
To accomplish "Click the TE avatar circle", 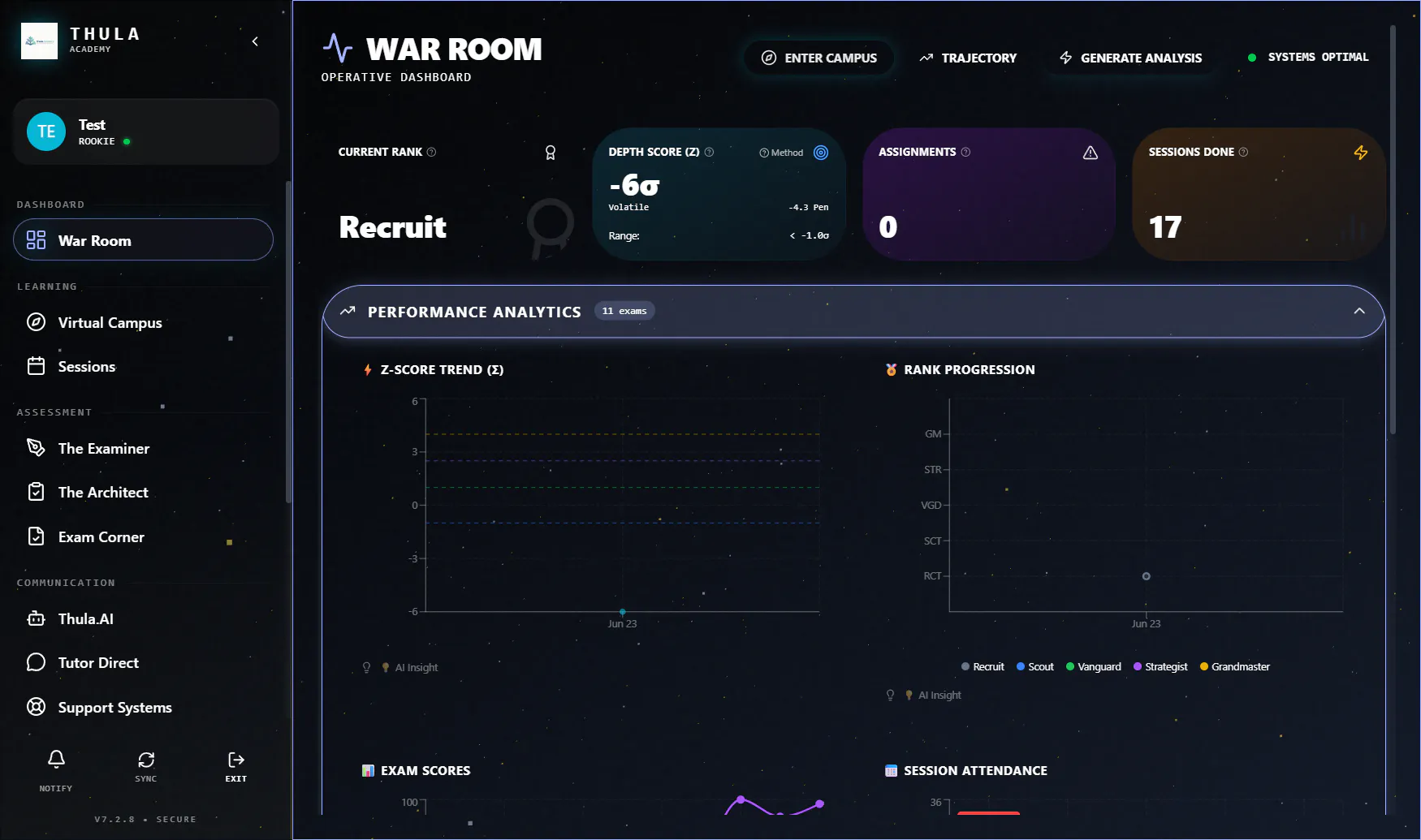I will tap(46, 131).
